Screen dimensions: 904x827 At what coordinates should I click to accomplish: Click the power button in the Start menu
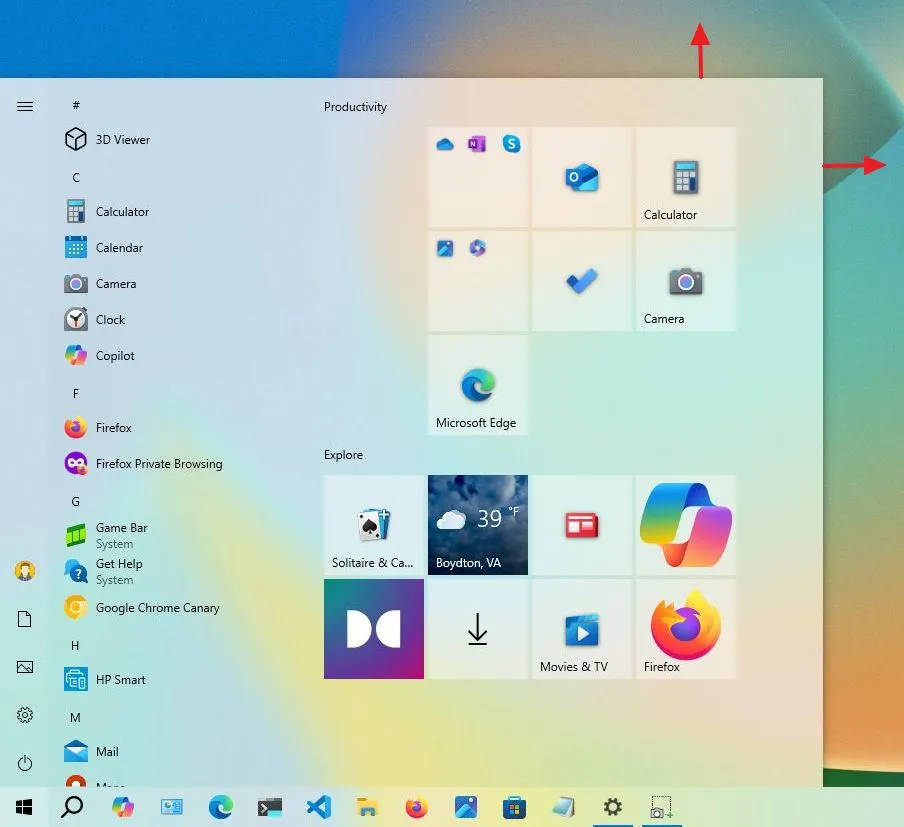[24, 763]
